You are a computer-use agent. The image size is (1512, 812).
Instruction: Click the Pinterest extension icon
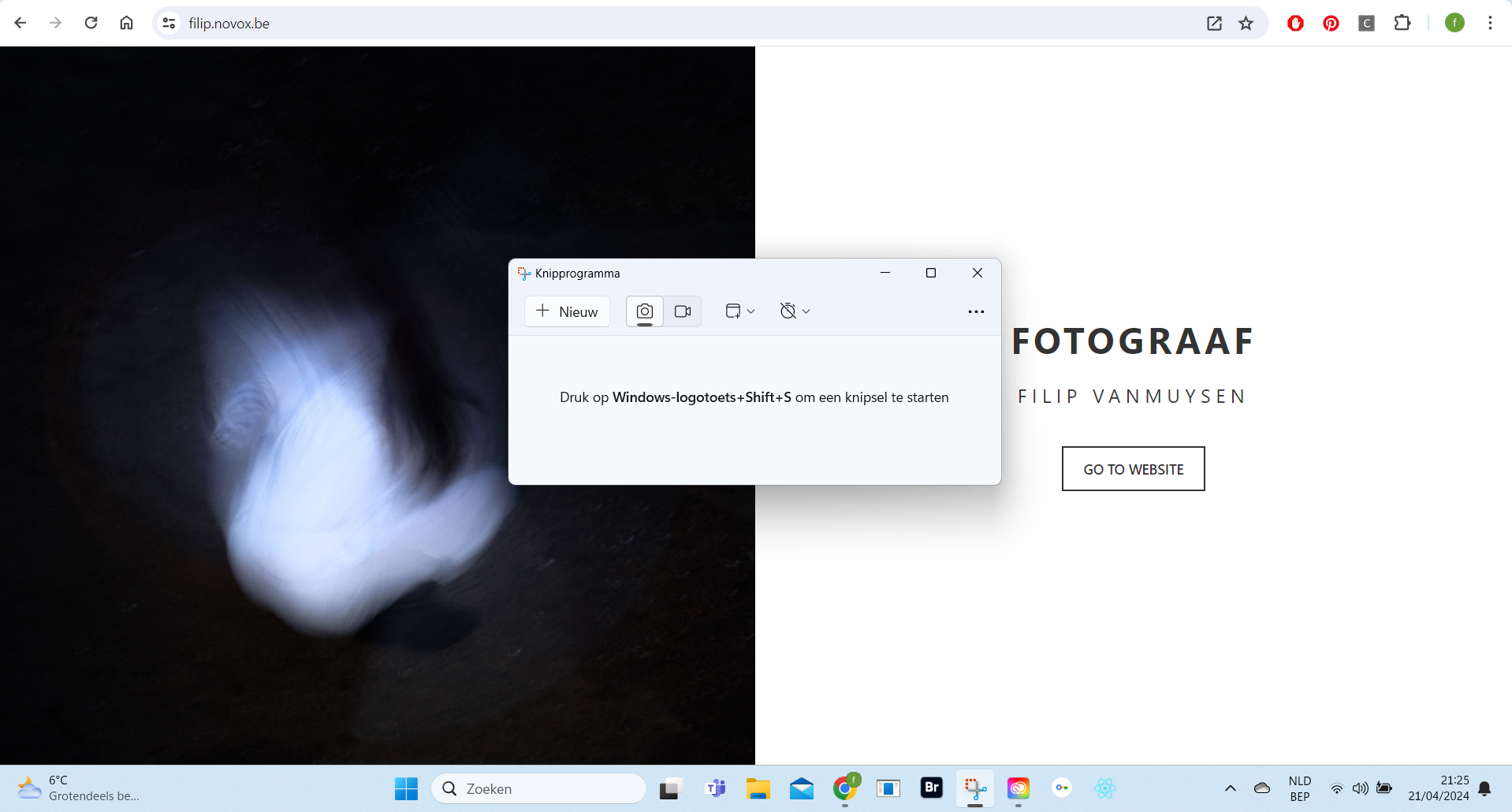(1331, 23)
